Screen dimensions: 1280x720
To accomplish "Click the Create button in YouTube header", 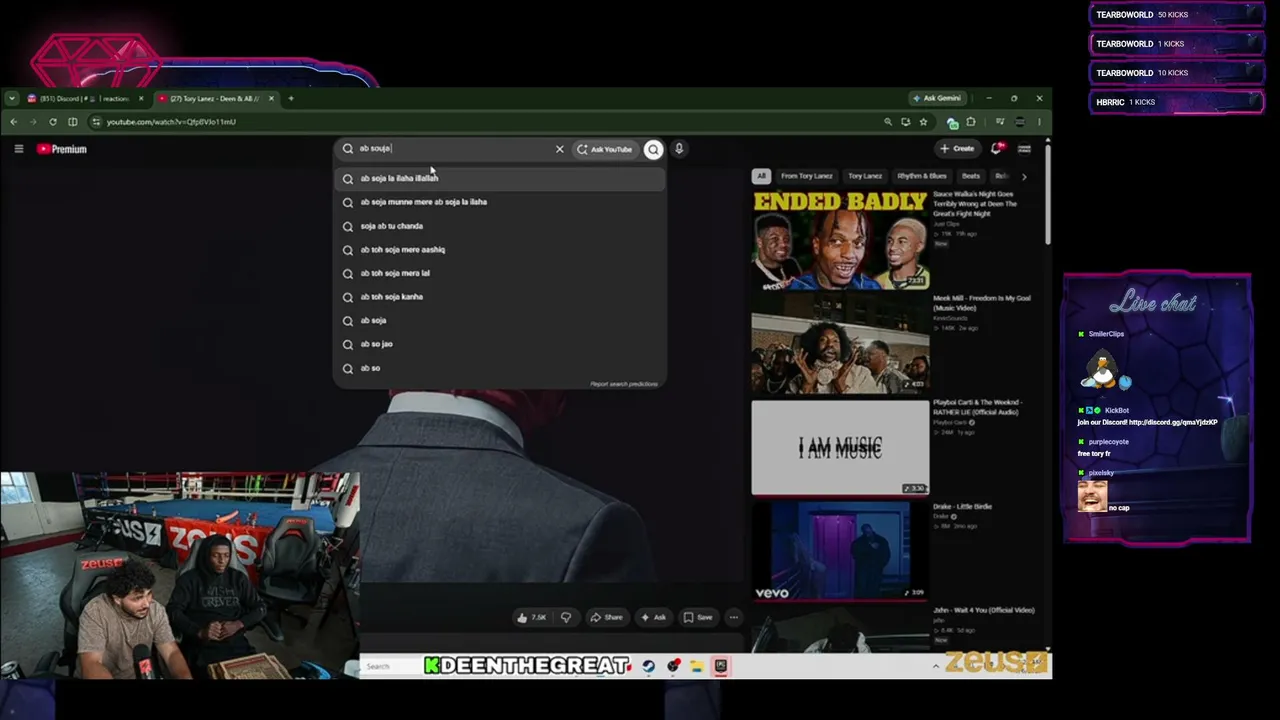I will [x=957, y=149].
